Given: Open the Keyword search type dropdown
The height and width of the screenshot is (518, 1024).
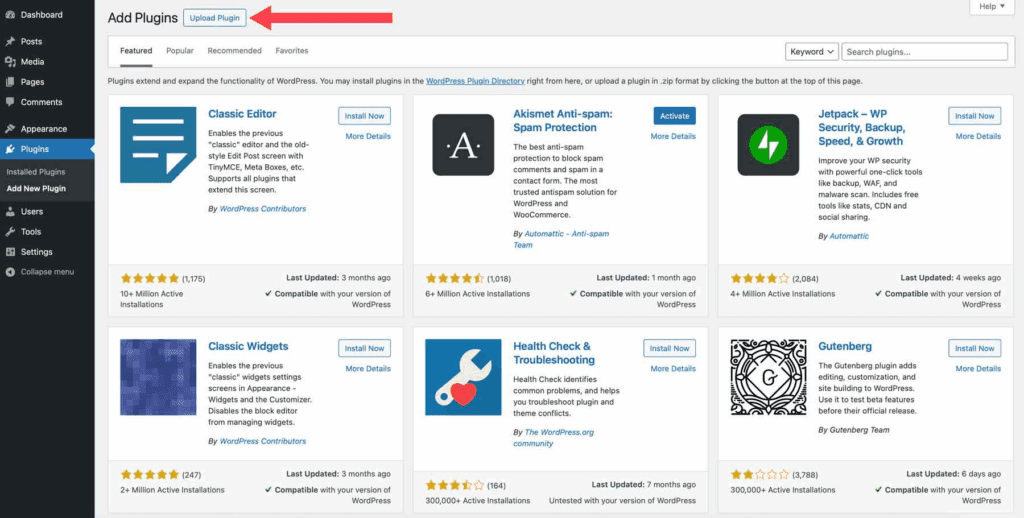Looking at the screenshot, I should (811, 52).
